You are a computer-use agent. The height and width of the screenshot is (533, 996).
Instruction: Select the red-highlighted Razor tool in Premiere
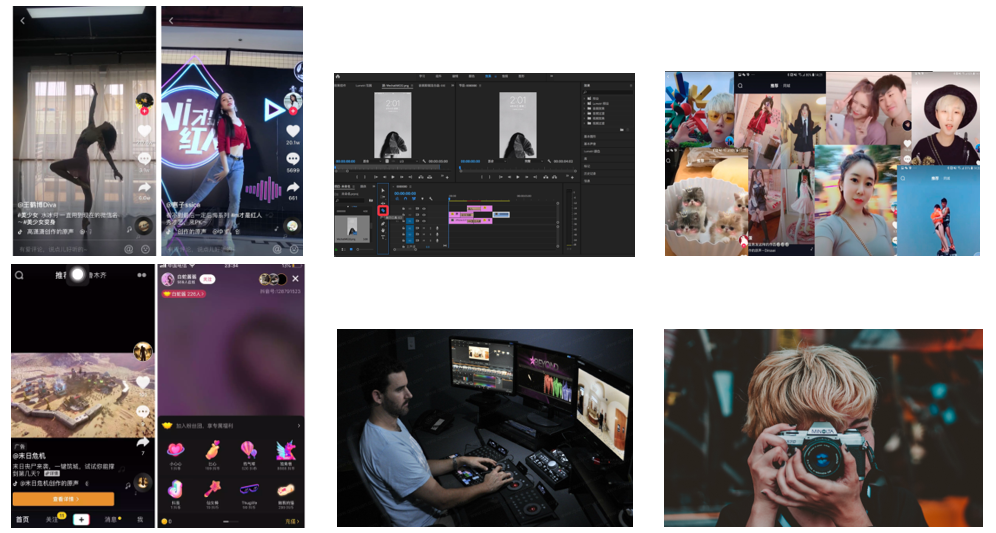tap(383, 211)
